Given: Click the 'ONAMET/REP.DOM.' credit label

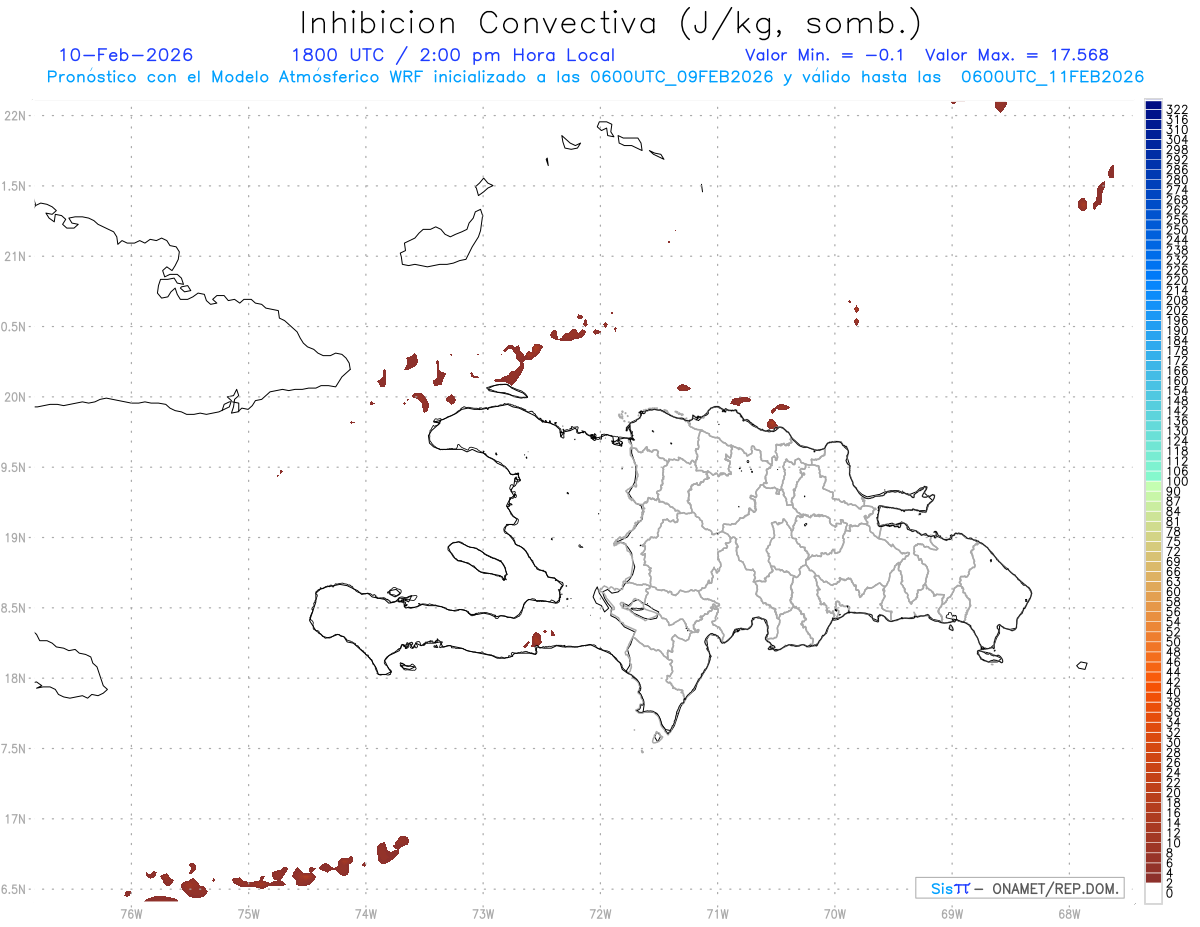Looking at the screenshot, I should 1055,888.
